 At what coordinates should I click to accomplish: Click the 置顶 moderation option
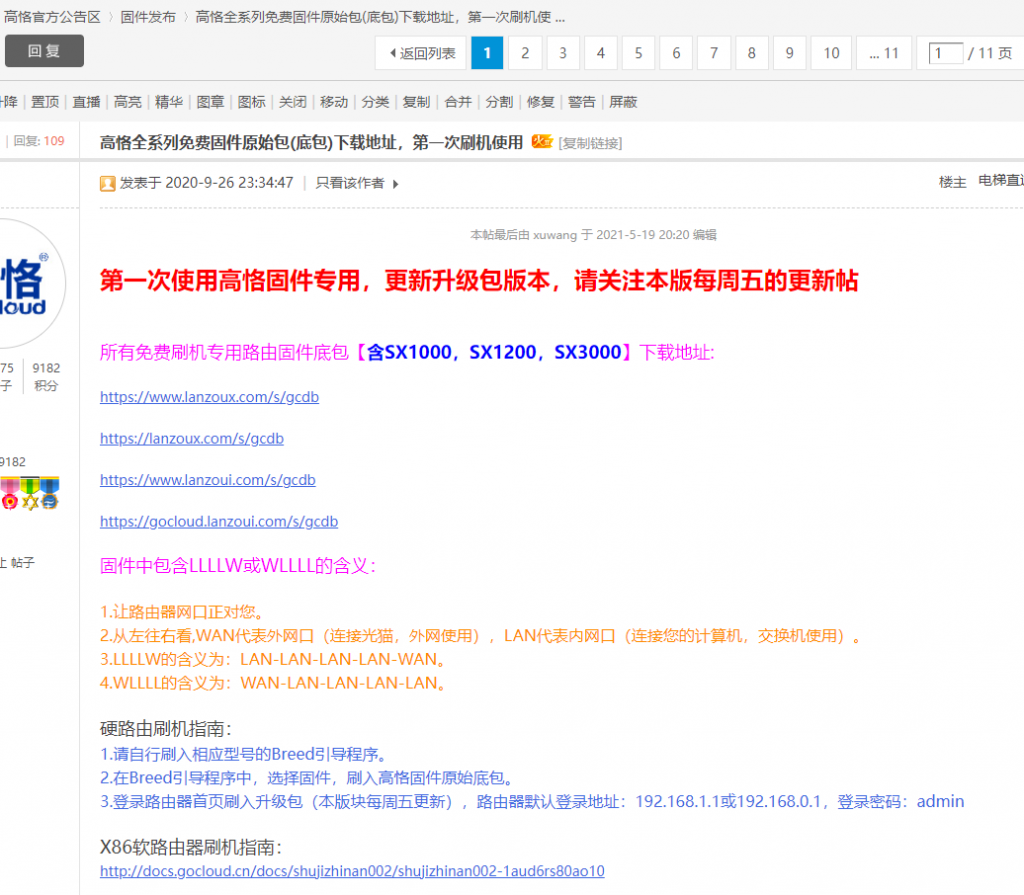[45, 102]
